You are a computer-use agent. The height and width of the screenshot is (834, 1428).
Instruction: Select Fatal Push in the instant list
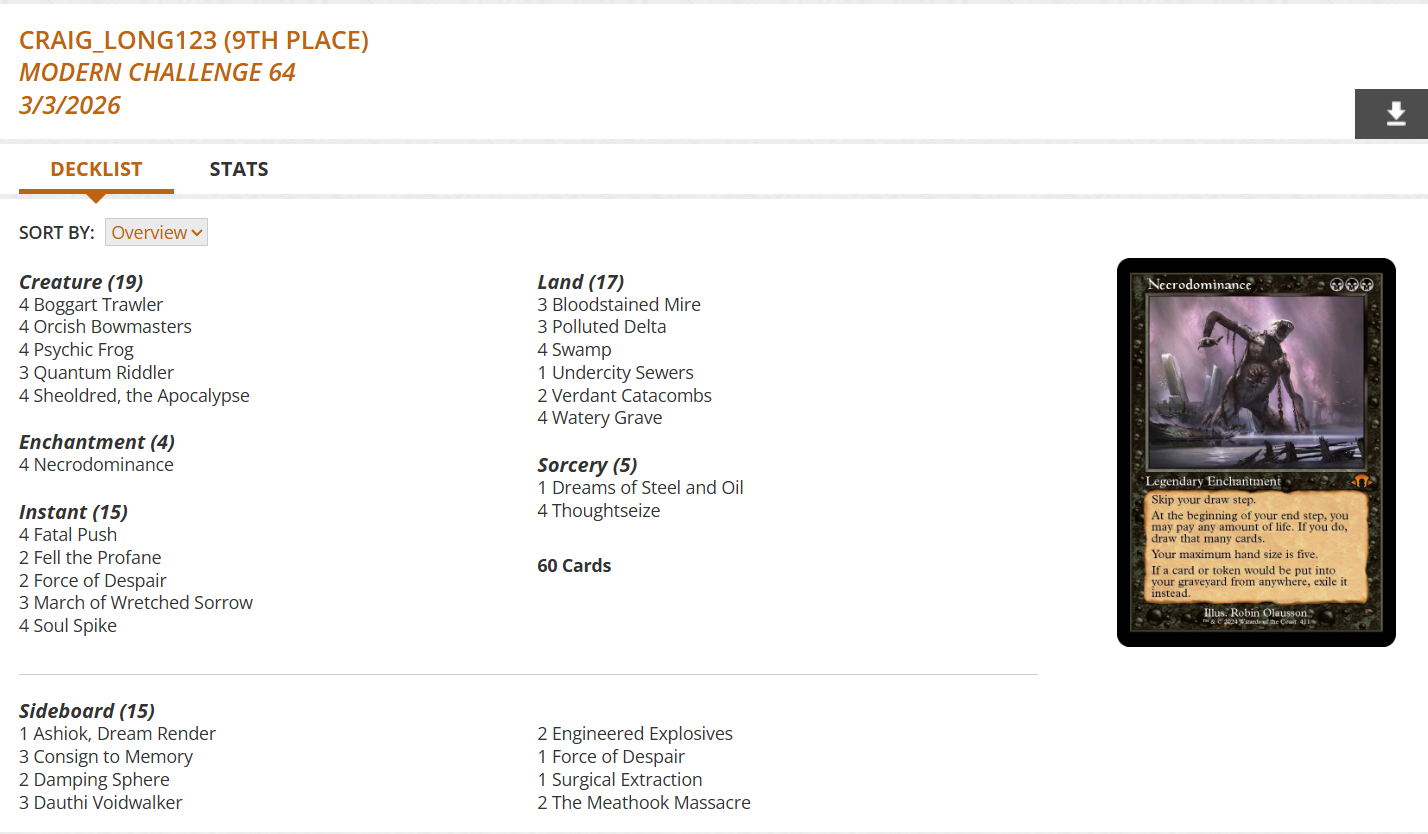pos(75,535)
